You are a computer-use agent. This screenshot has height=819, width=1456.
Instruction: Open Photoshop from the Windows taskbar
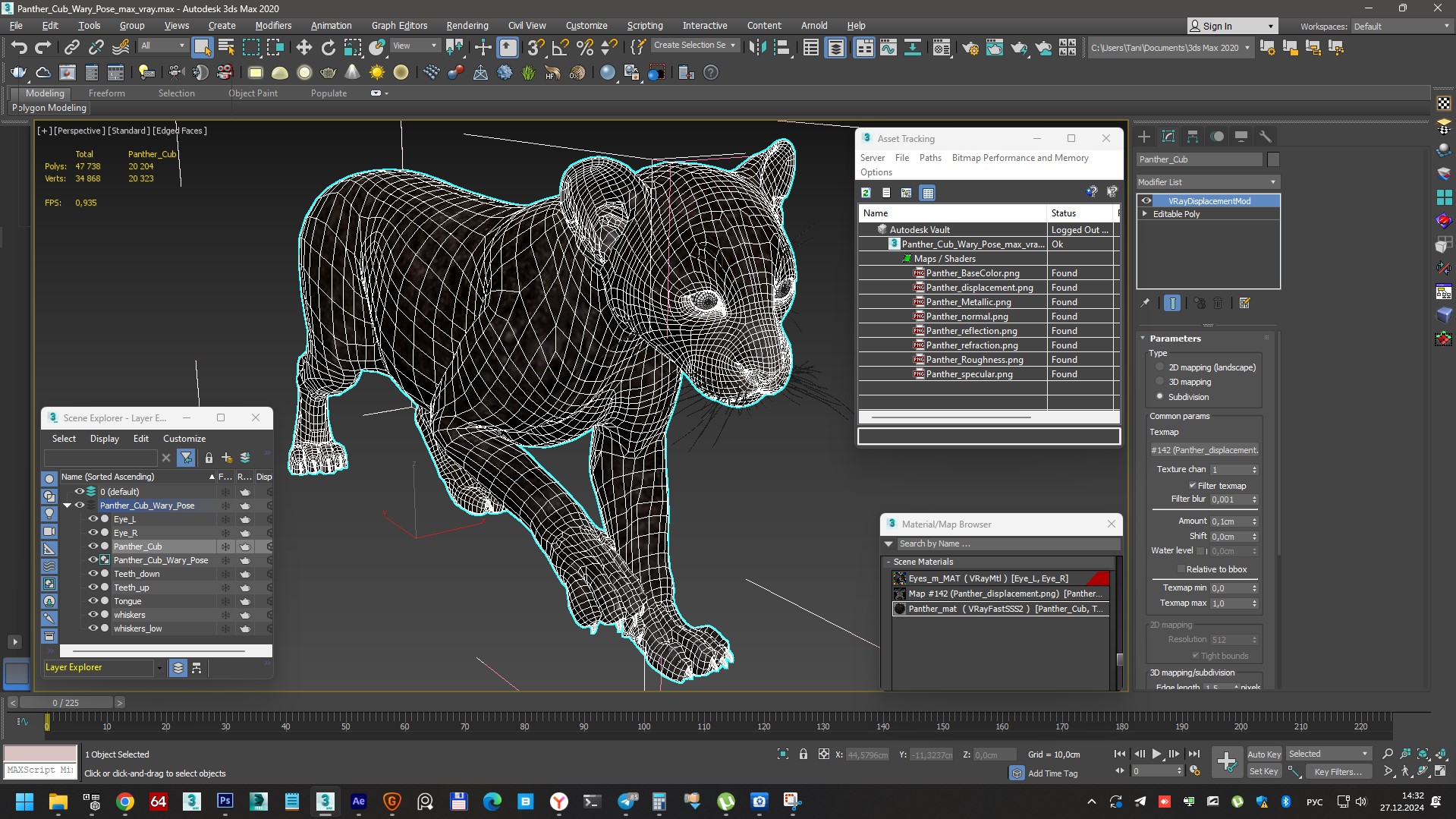coord(225,801)
